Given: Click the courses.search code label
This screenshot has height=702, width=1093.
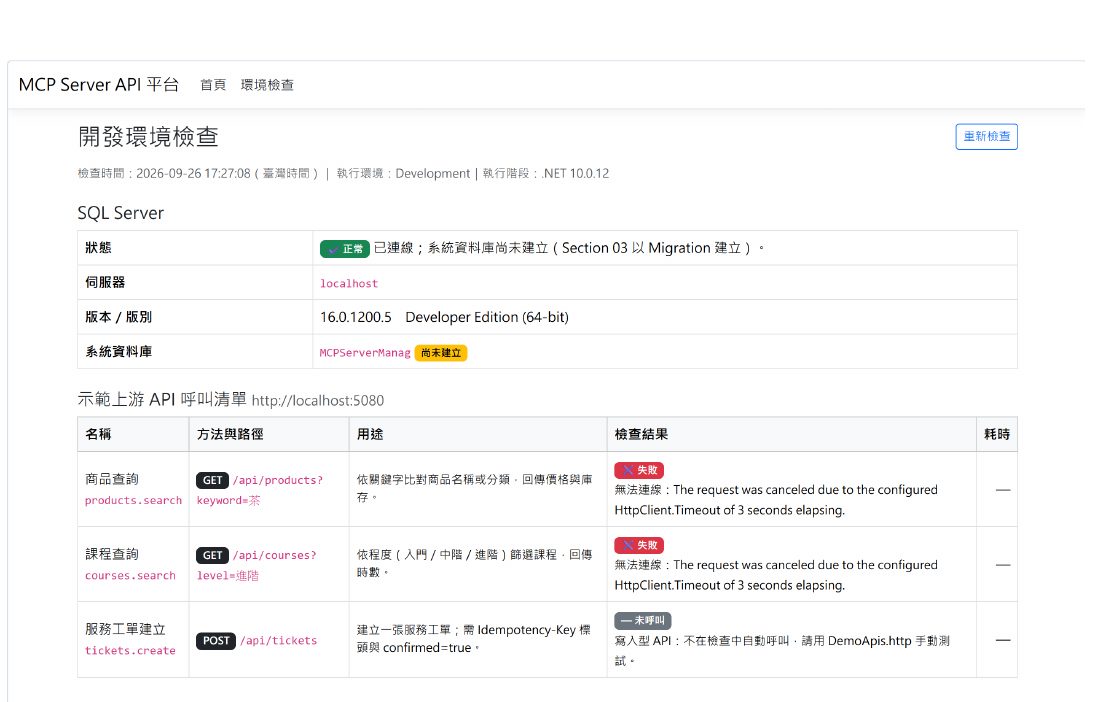Looking at the screenshot, I should tap(130, 576).
